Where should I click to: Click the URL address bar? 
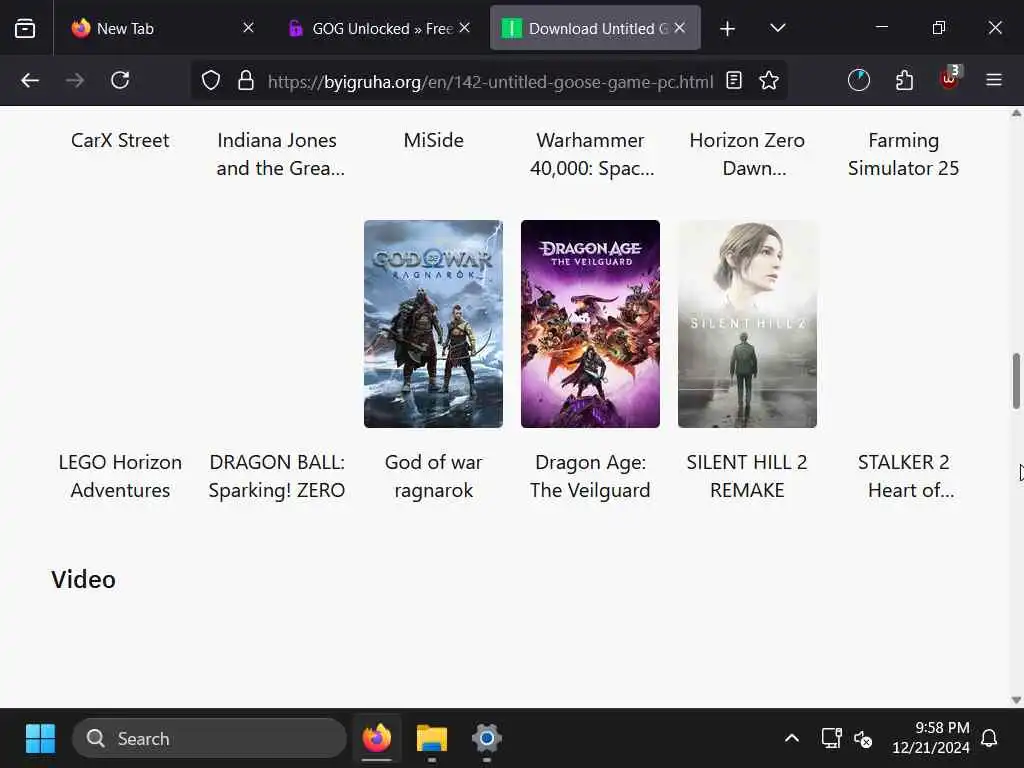(490, 82)
